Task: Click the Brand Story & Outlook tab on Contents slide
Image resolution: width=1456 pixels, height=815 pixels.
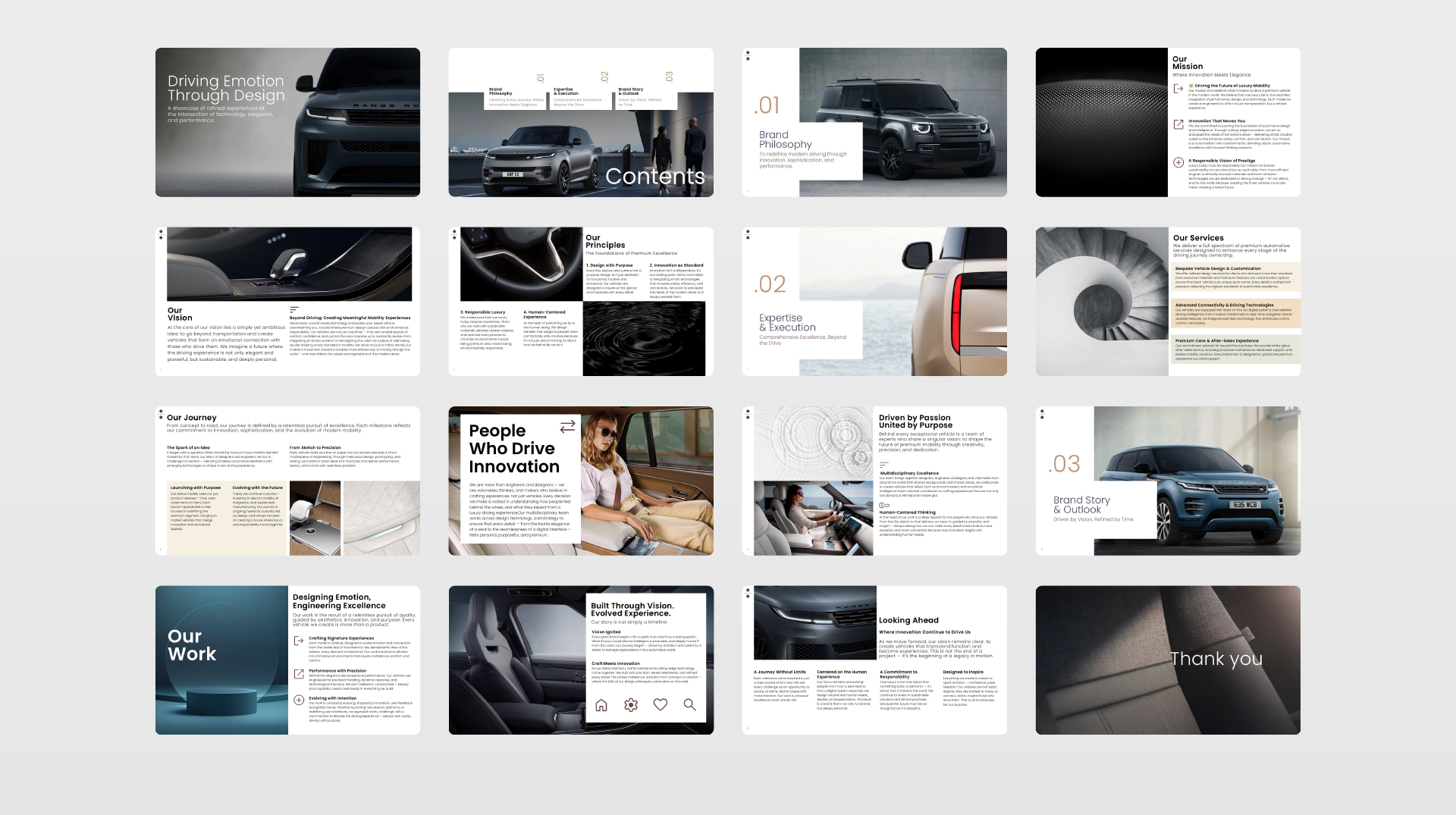Action: click(x=643, y=97)
